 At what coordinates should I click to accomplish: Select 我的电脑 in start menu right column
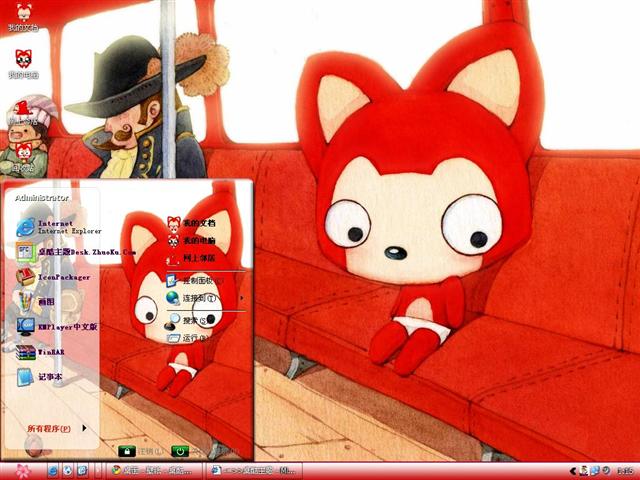(x=191, y=240)
